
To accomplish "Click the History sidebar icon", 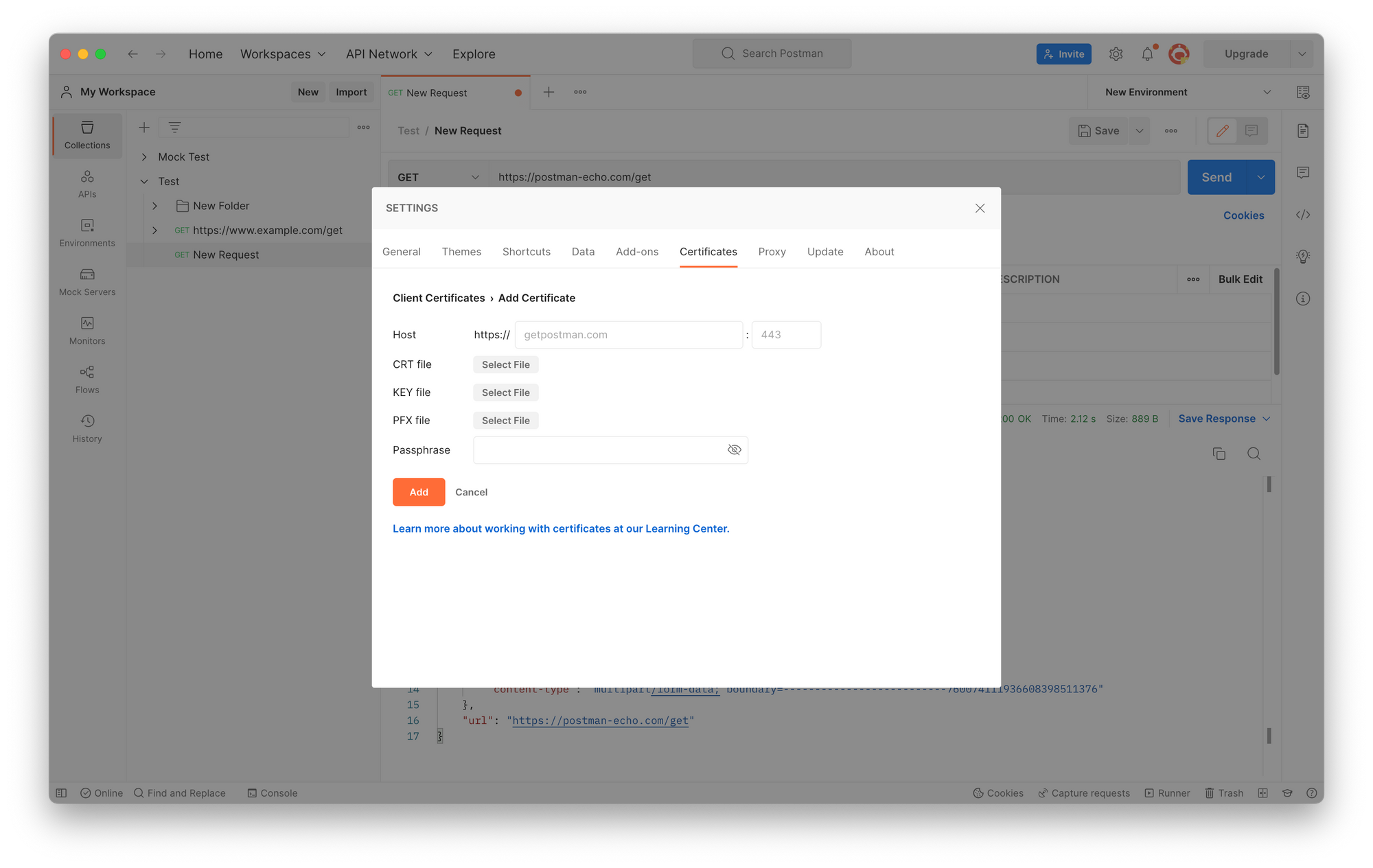I will point(87,421).
